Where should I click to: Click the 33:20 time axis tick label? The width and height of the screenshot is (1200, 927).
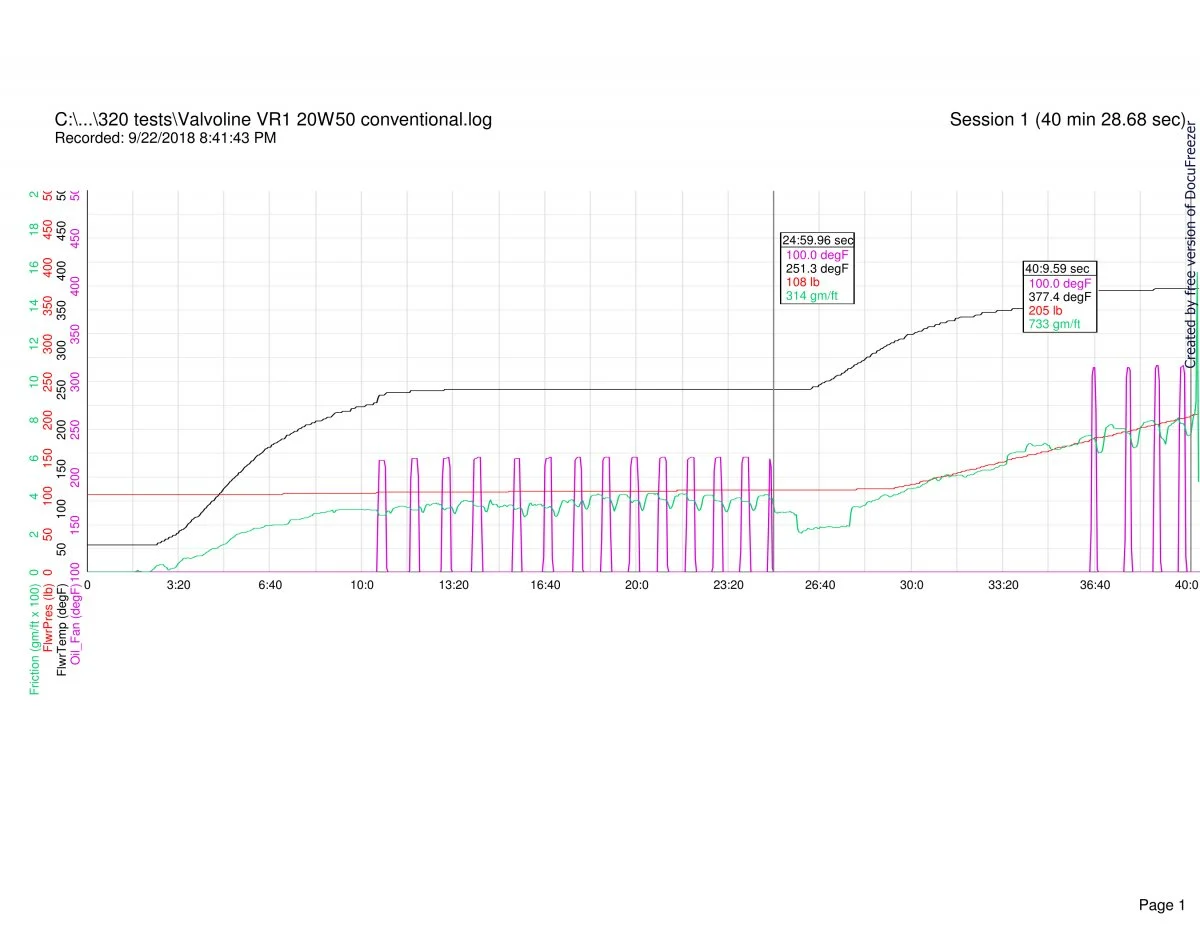(x=1003, y=584)
